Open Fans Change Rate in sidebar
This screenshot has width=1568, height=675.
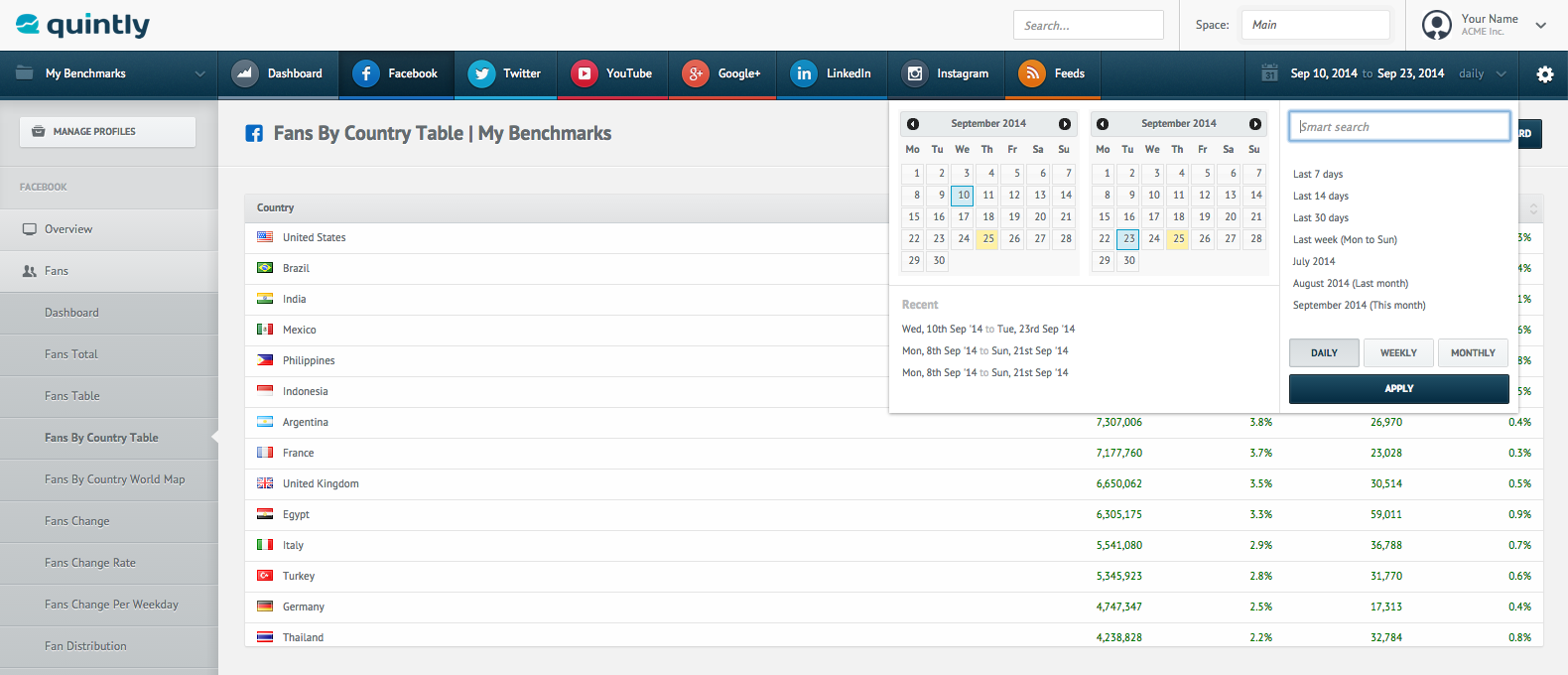[x=90, y=563]
